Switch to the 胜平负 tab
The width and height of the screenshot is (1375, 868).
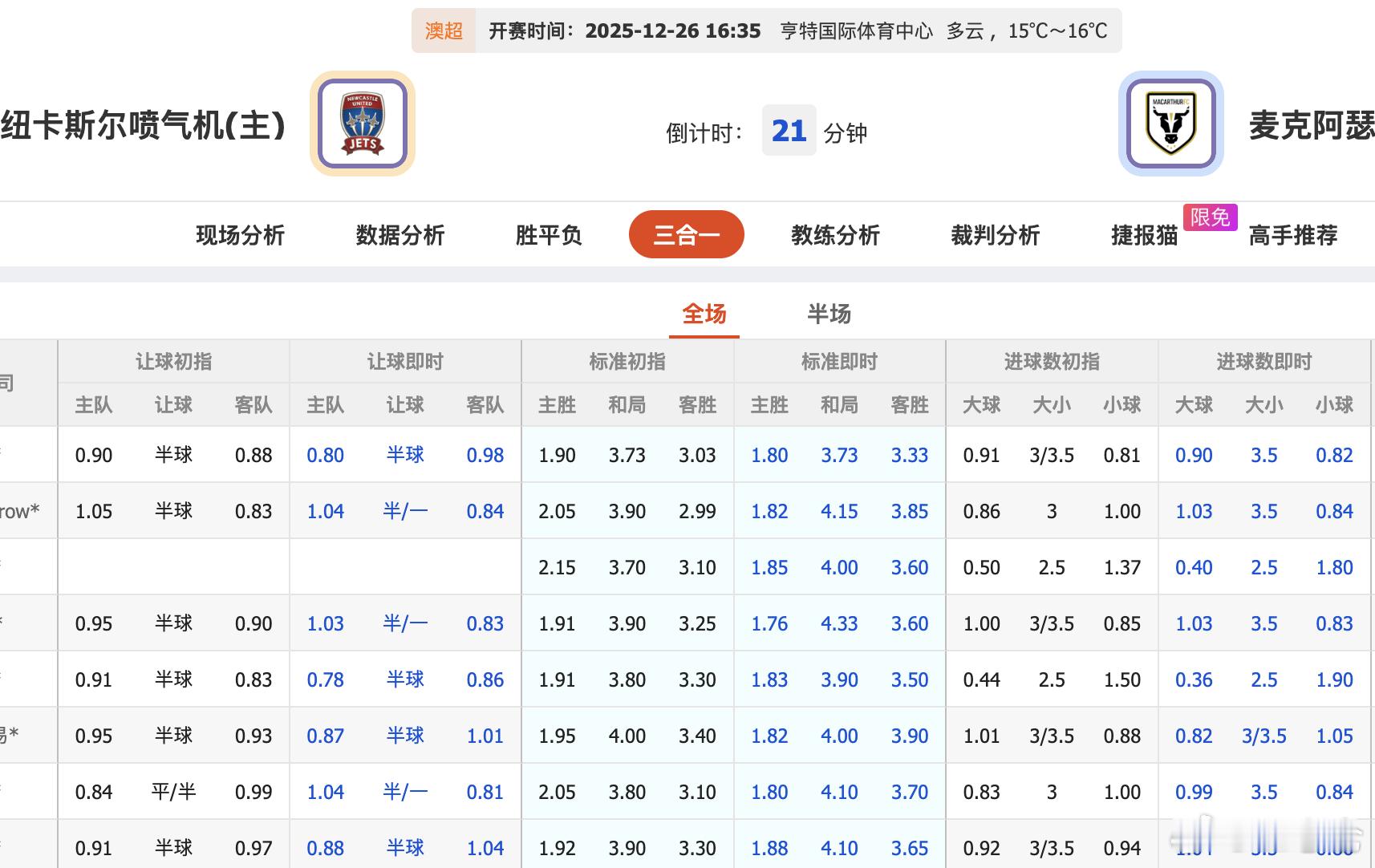(548, 234)
